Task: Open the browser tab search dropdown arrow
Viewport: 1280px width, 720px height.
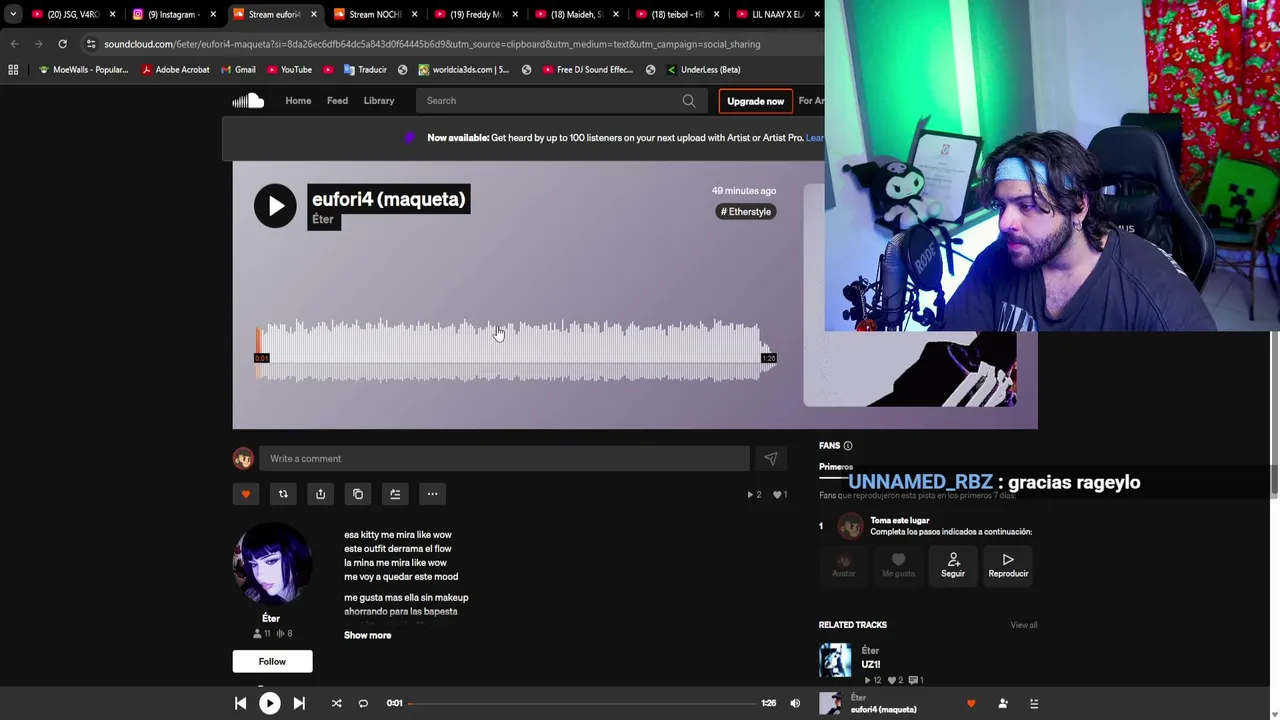Action: pyautogui.click(x=12, y=14)
